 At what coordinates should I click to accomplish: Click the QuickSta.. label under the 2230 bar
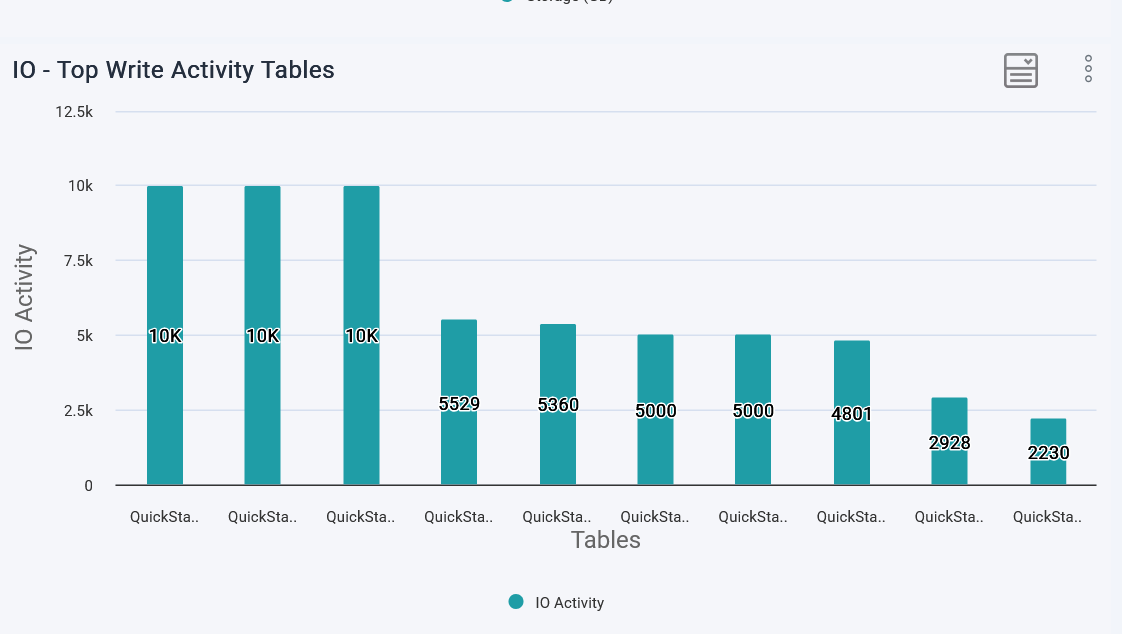pos(1047,517)
